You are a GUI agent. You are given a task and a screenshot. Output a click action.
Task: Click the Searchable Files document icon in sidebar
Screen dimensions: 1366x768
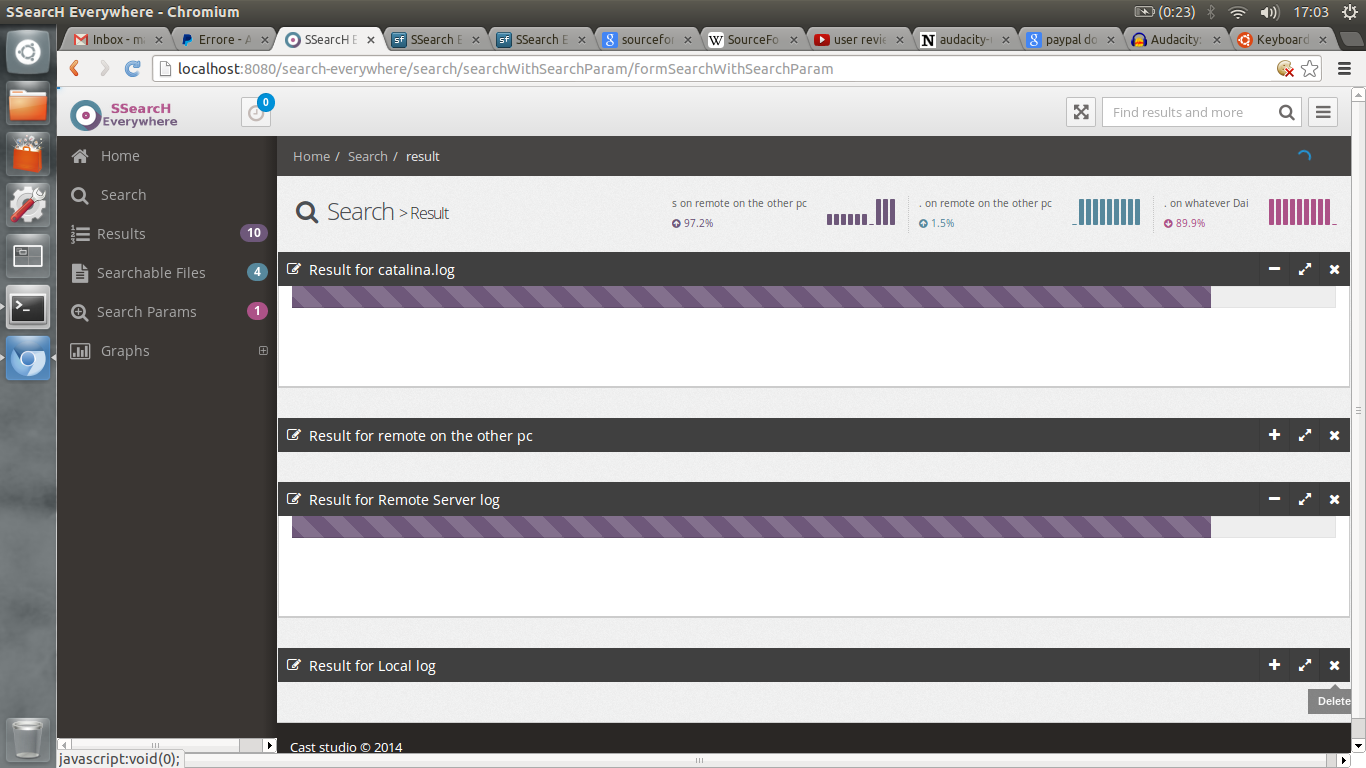pyautogui.click(x=79, y=272)
